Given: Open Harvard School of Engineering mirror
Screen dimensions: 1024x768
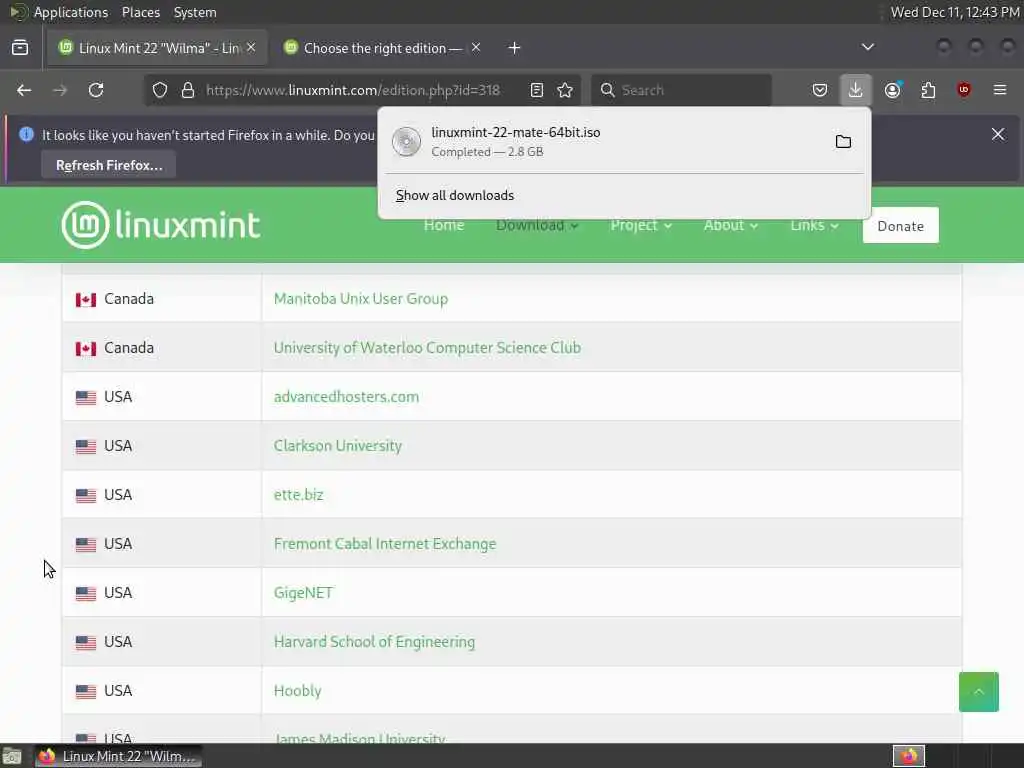Looking at the screenshot, I should pyautogui.click(x=374, y=642).
